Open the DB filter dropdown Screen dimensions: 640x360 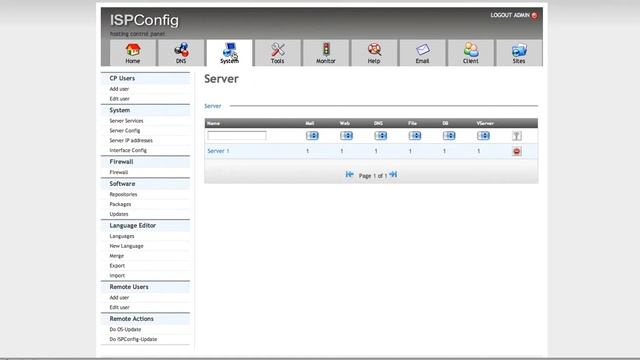(x=449, y=136)
